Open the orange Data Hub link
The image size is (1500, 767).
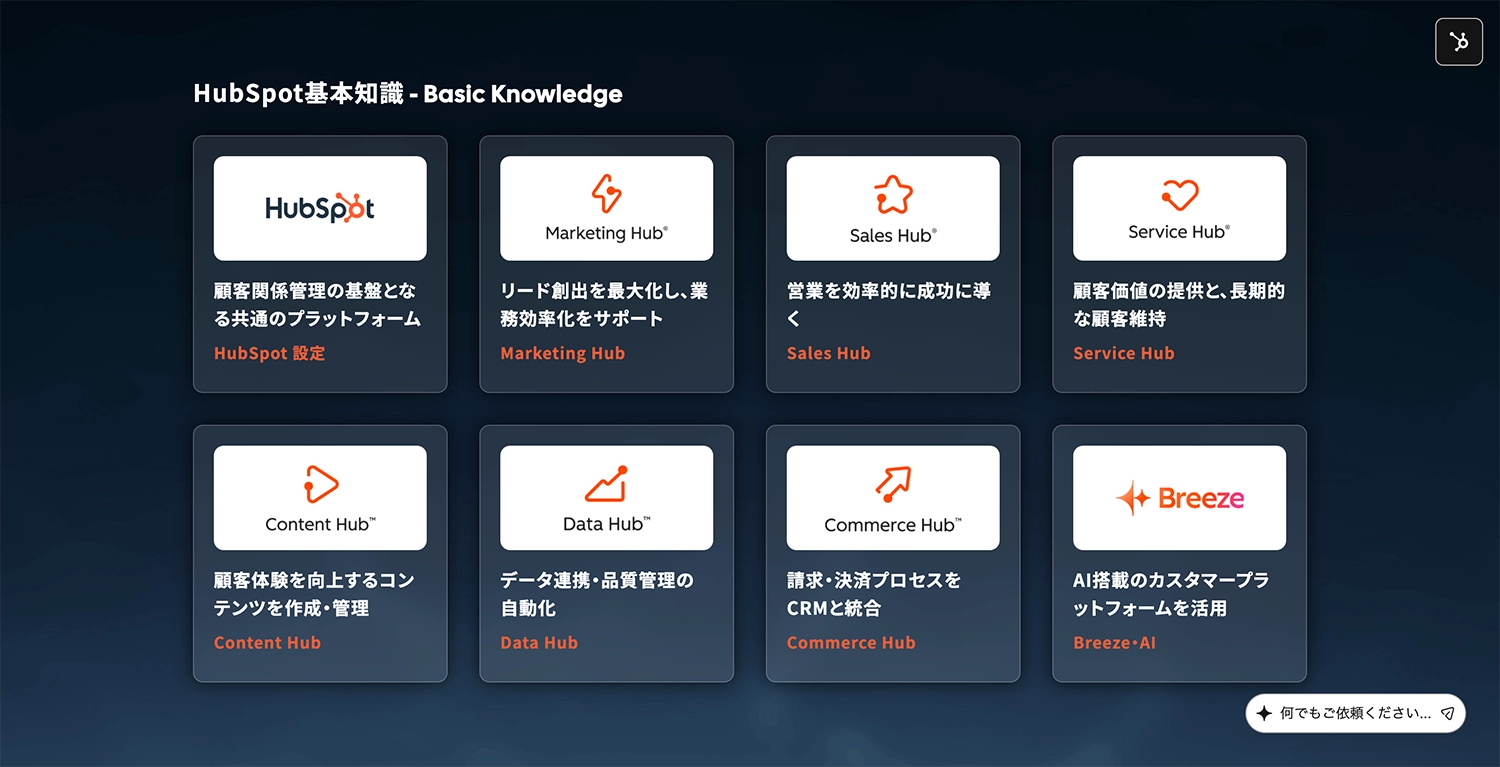(539, 643)
